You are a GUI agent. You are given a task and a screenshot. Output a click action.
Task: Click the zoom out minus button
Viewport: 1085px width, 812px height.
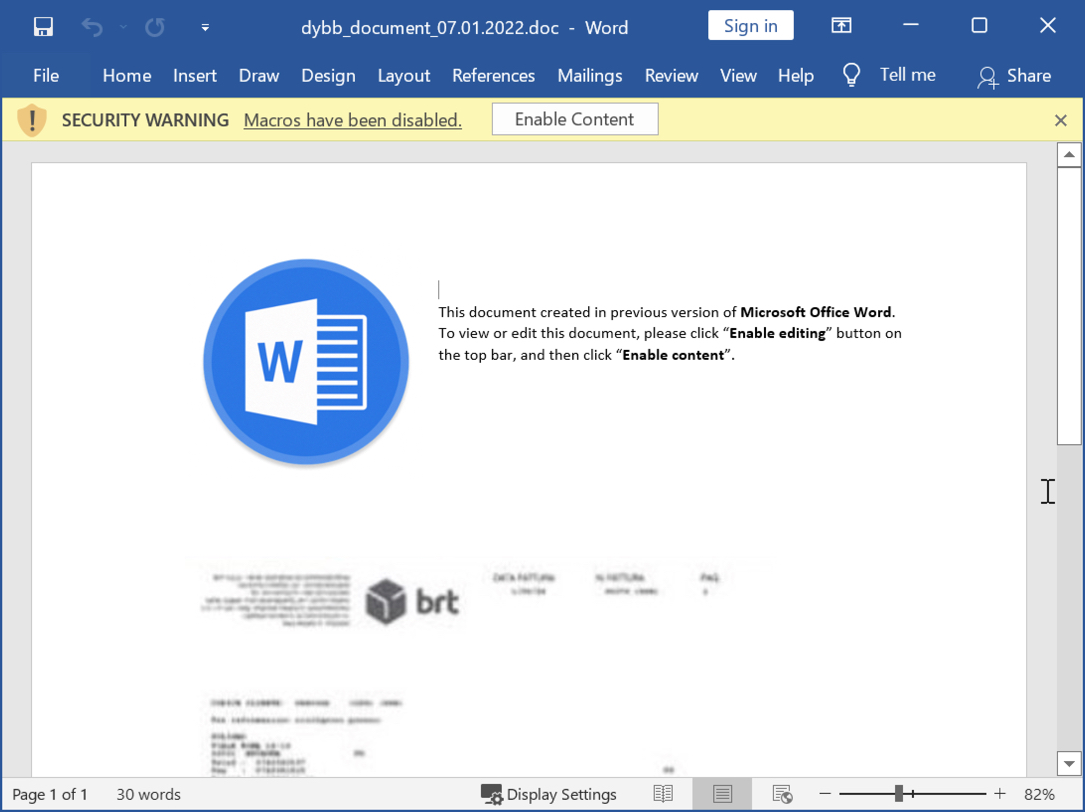click(825, 794)
